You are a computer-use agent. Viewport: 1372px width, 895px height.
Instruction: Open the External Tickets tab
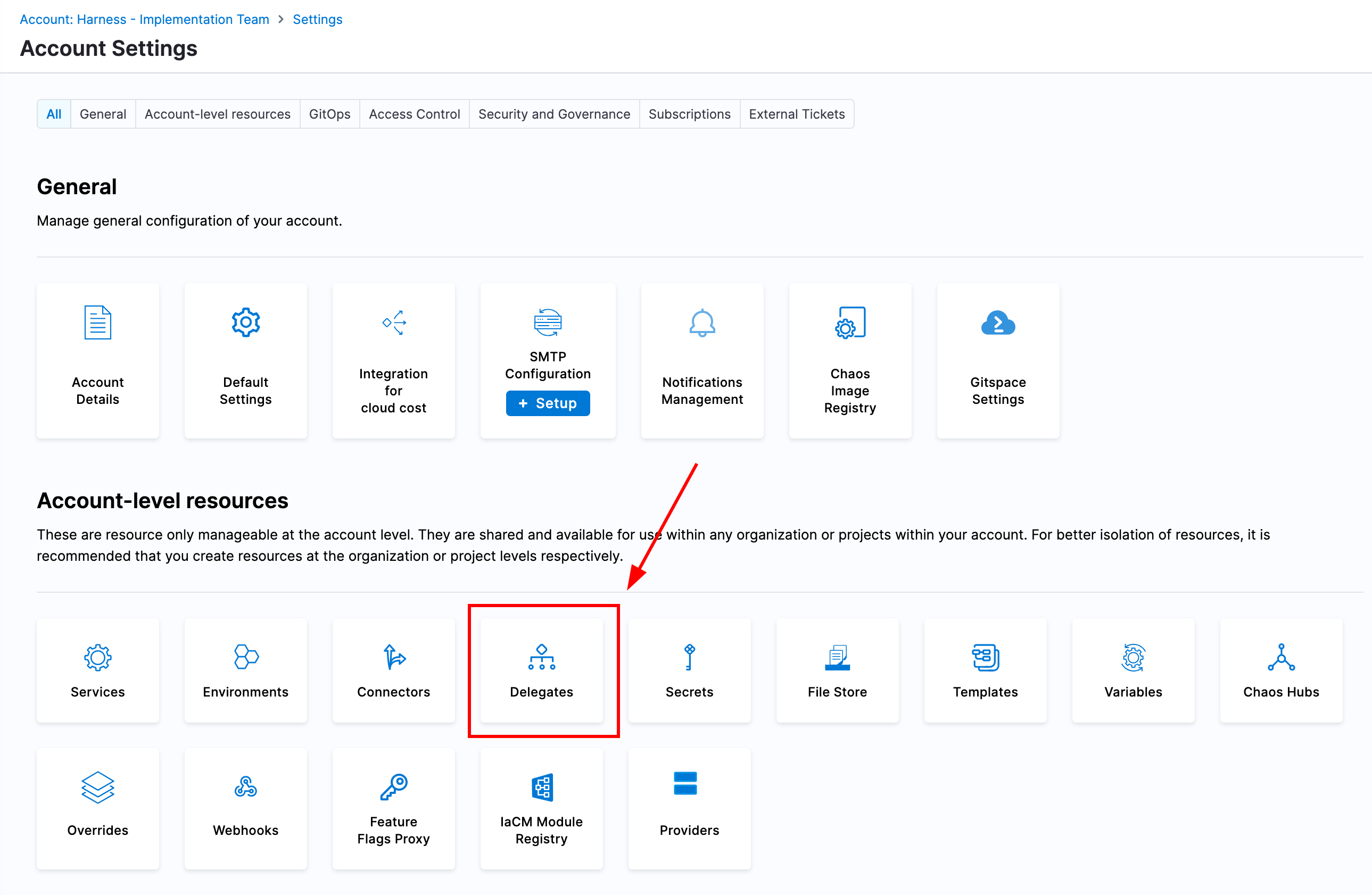tap(797, 114)
